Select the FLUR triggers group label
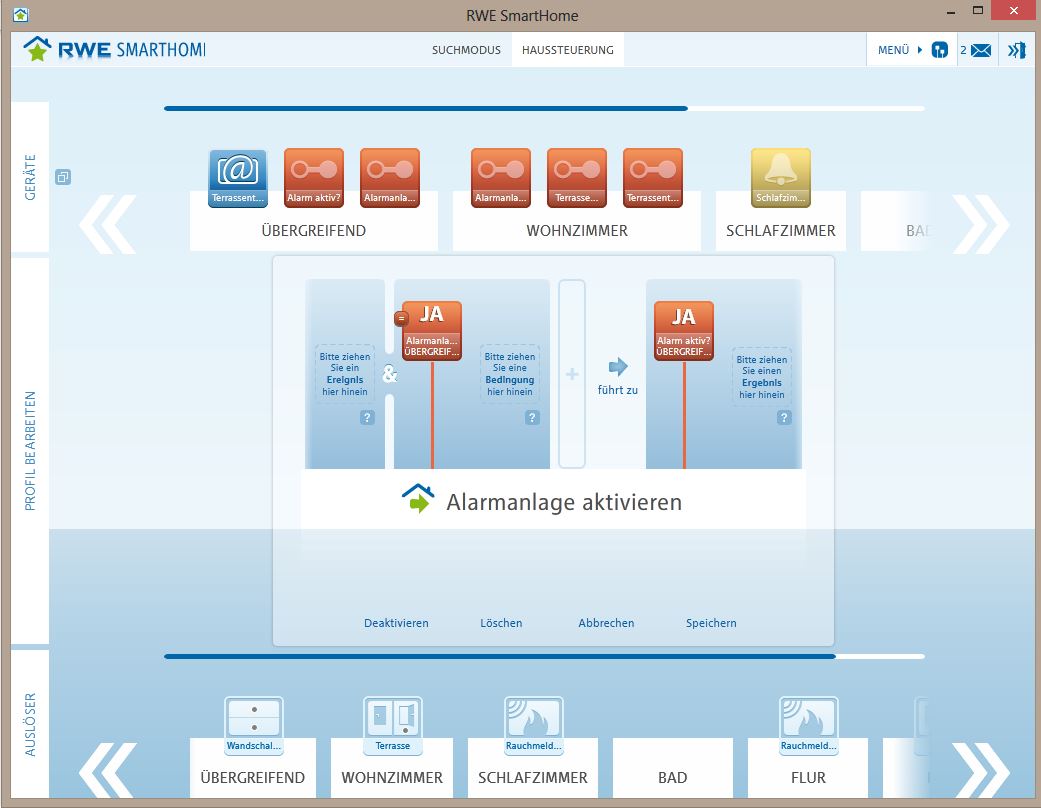1041x808 pixels. pos(808,777)
